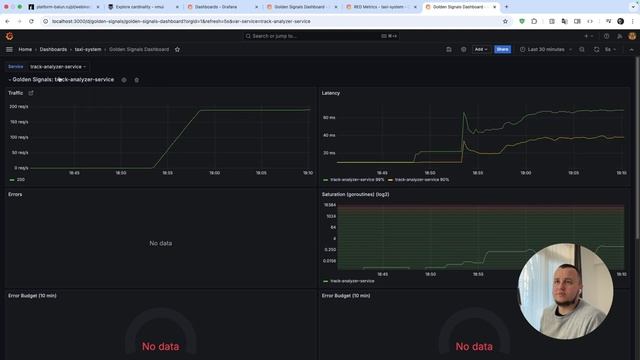Click the right Error Budget panel title
The width and height of the screenshot is (640, 360).
click(346, 296)
